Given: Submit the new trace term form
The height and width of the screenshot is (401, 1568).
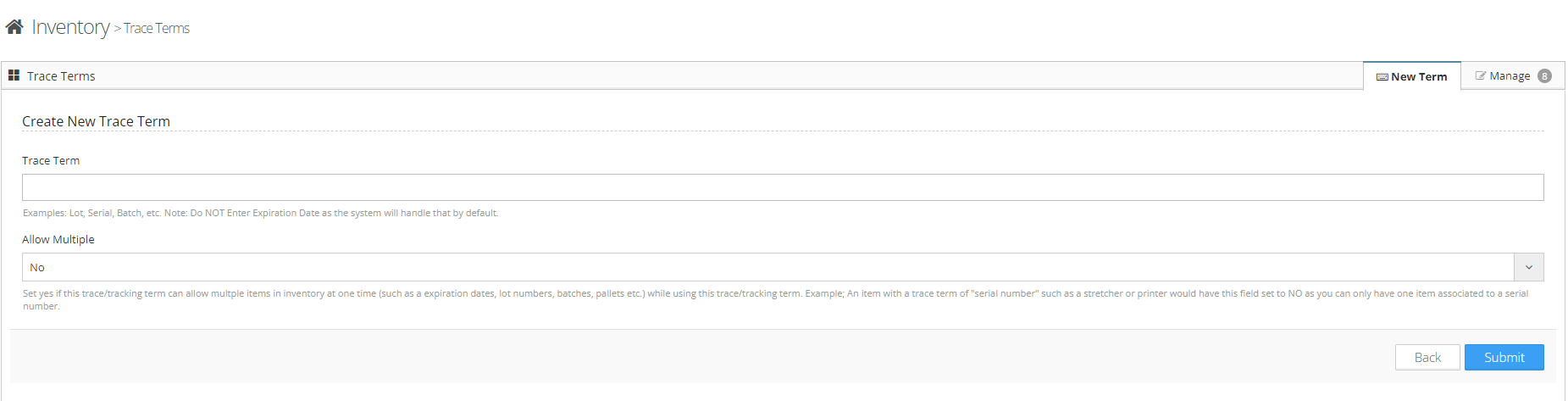Looking at the screenshot, I should click(1504, 357).
